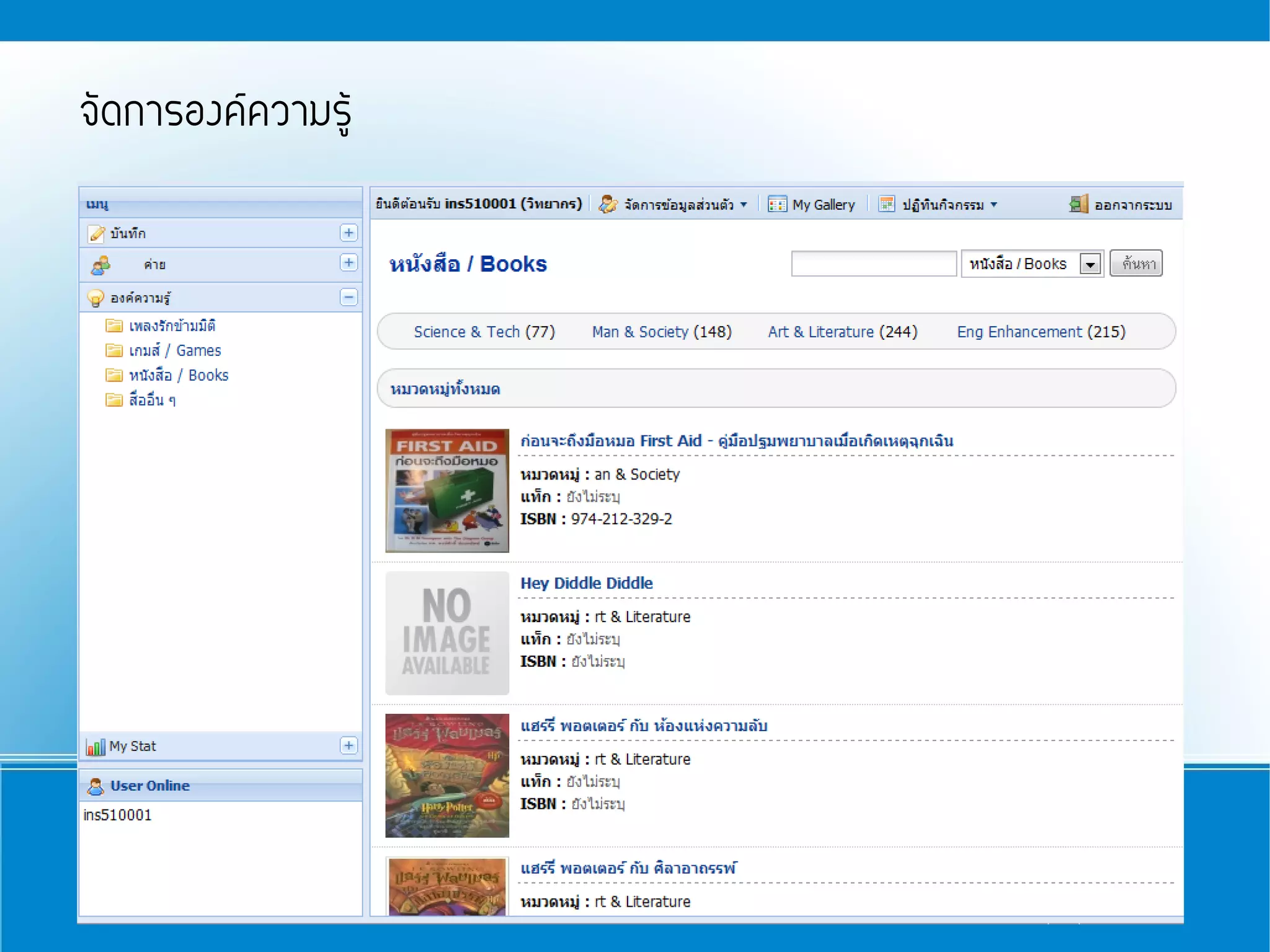Click the knowledge lightbulb icon

point(95,298)
